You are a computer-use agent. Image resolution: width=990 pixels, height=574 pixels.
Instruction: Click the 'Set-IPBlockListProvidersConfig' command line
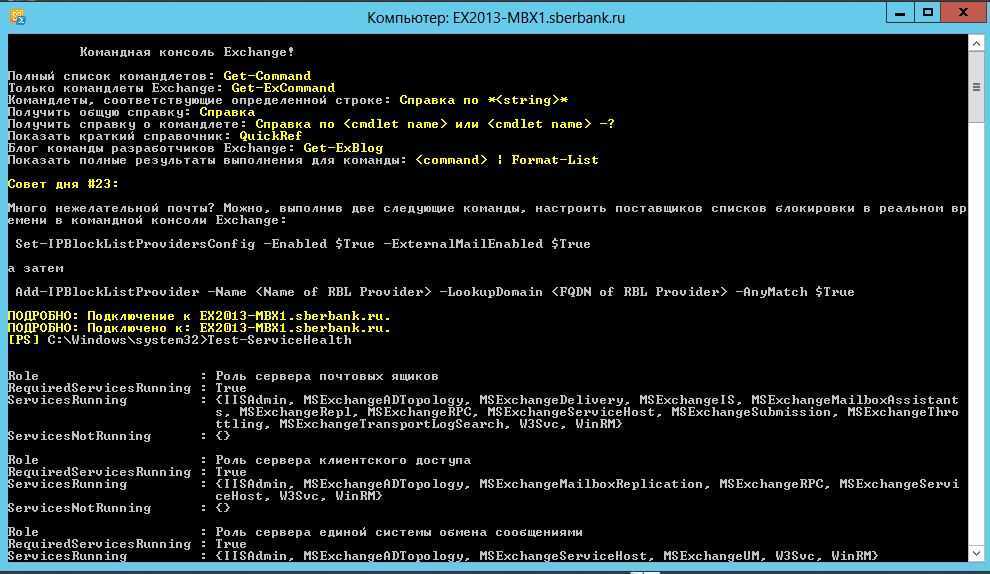[x=303, y=244]
